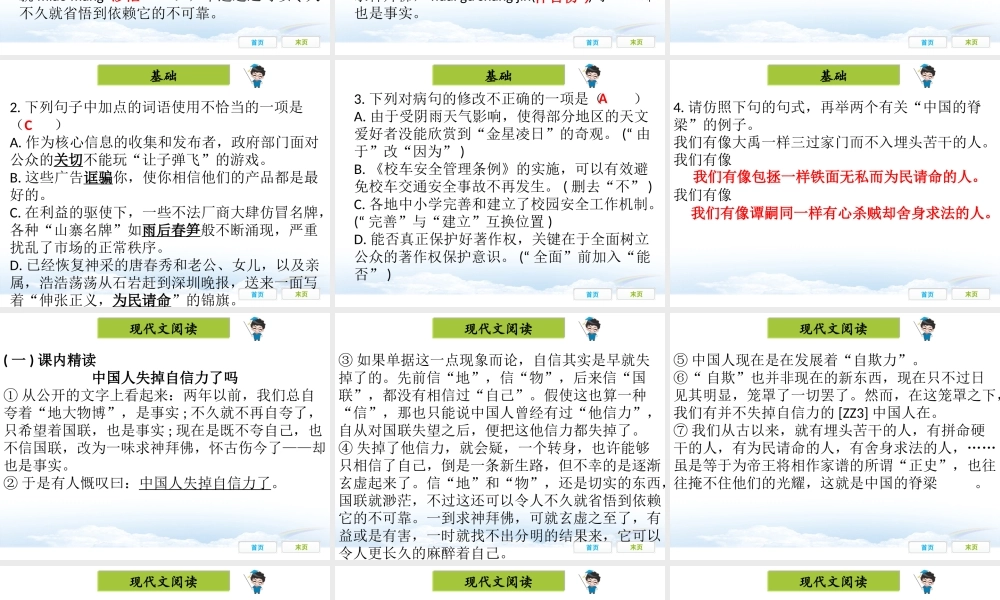This screenshot has width=1000, height=600.
Task: Click underlined phrase 雨后春笋
Action: 171,230
